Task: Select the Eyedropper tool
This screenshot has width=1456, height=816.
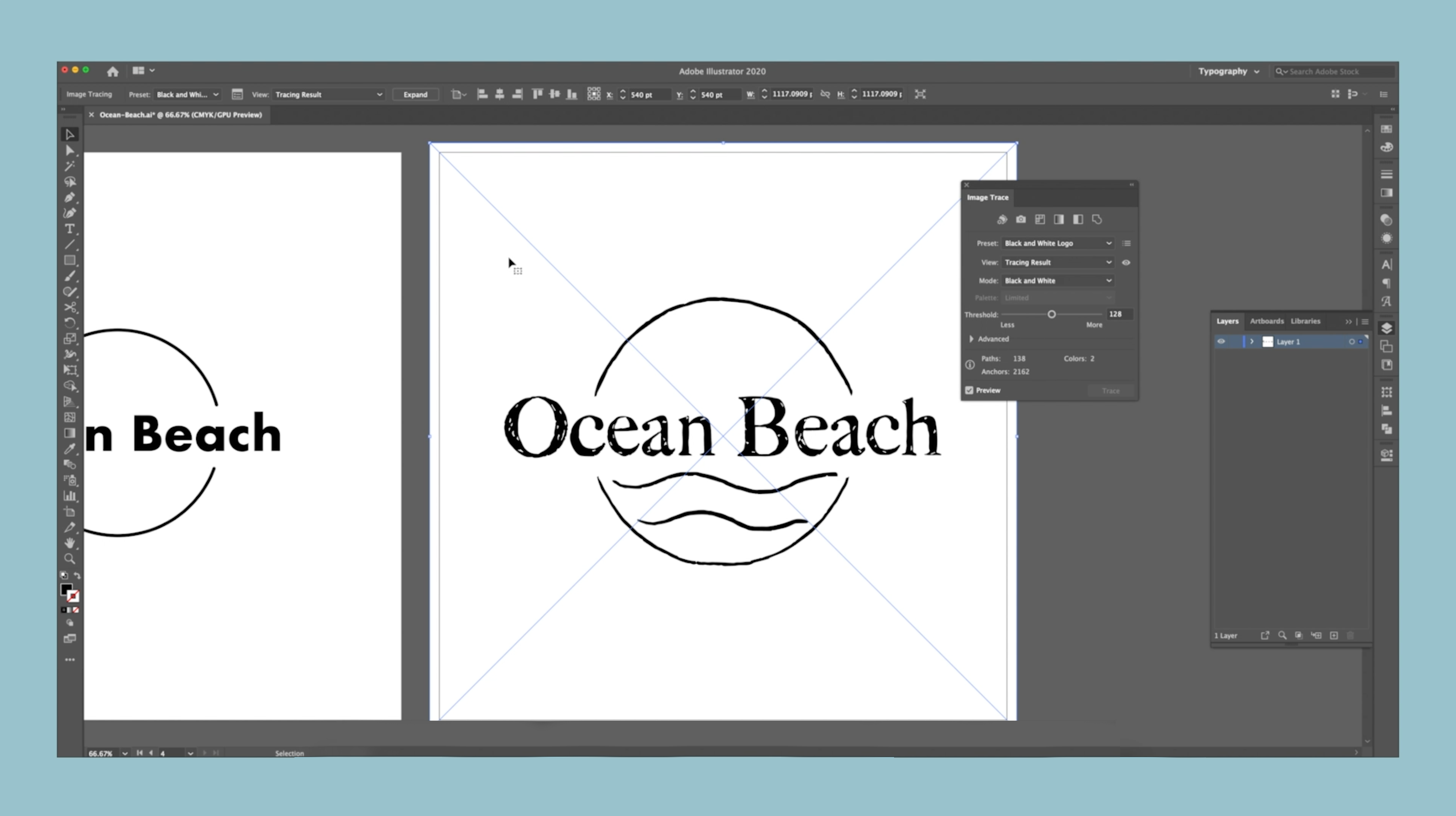Action: coord(70,449)
